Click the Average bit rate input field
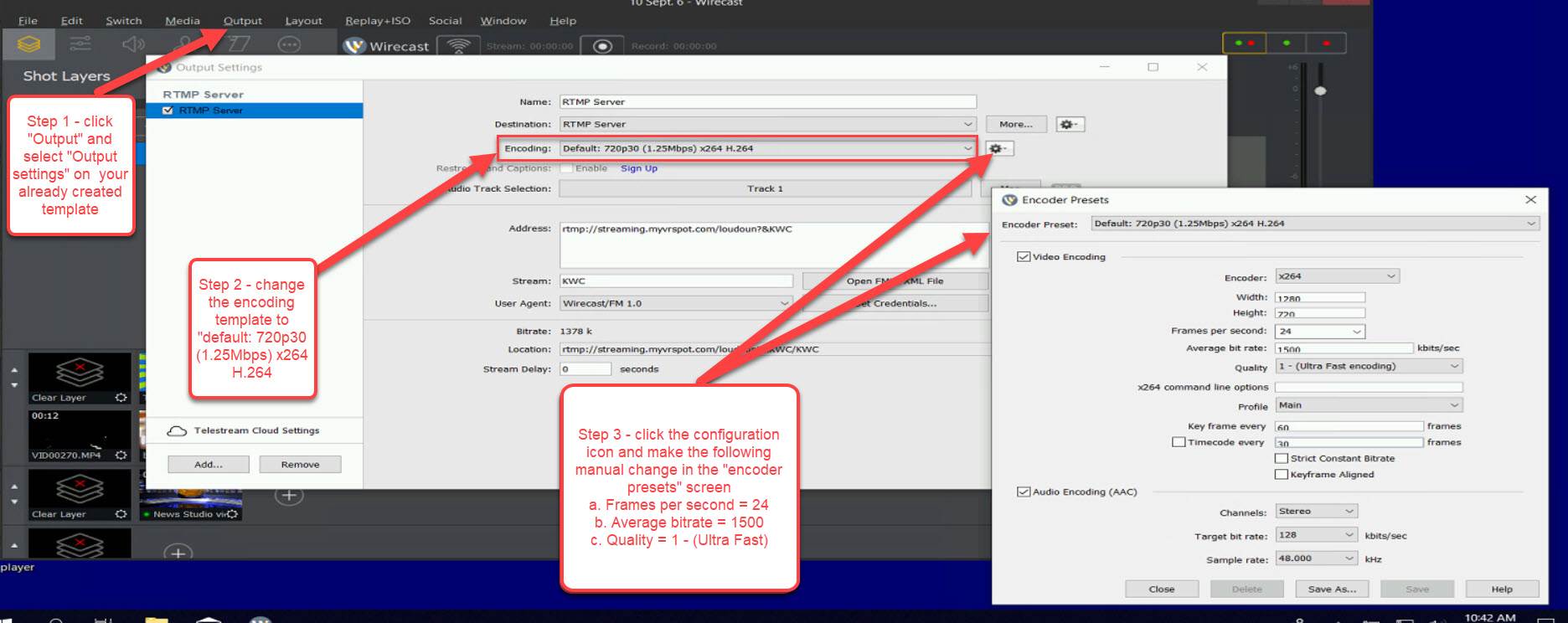This screenshot has width=1568, height=623. (x=1343, y=348)
